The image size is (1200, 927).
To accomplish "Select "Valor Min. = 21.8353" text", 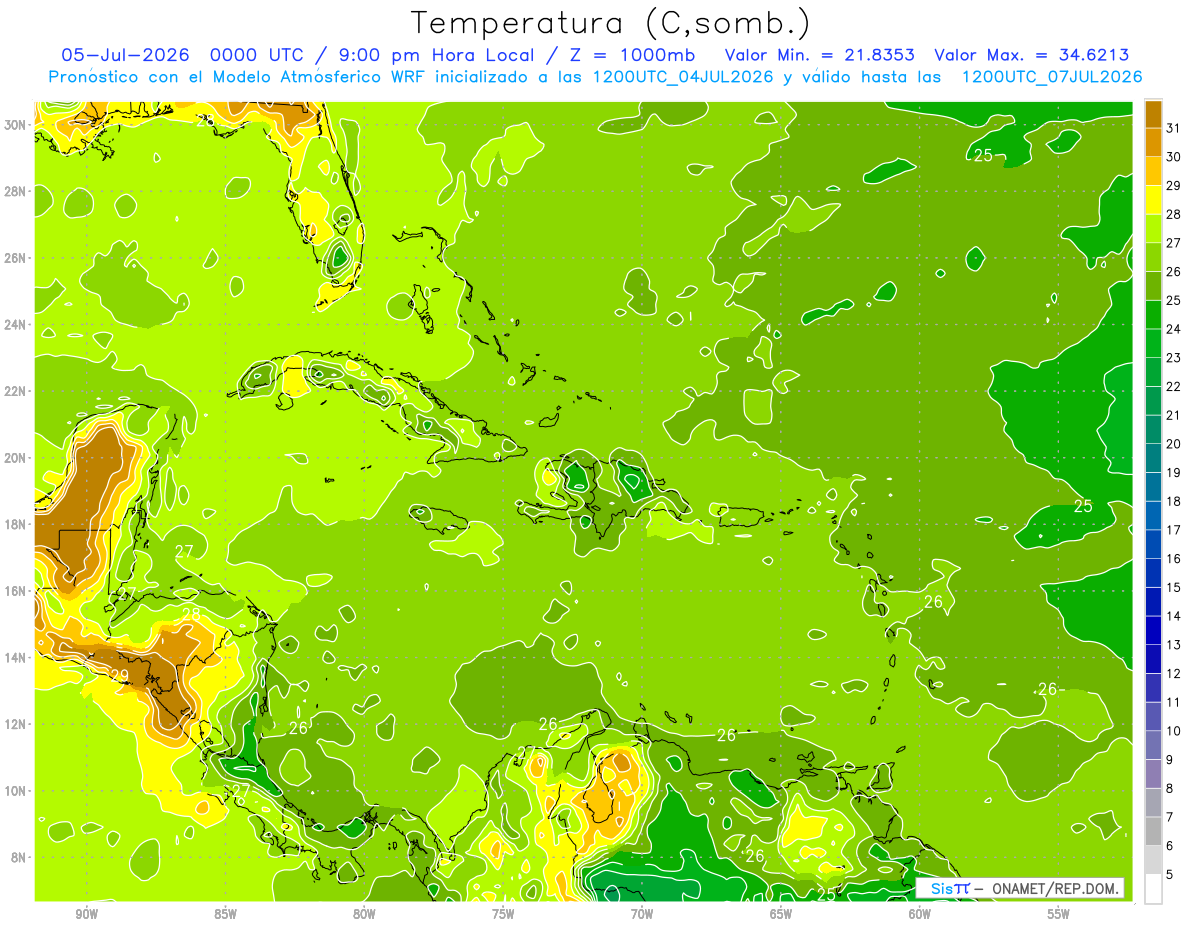I will [820, 55].
